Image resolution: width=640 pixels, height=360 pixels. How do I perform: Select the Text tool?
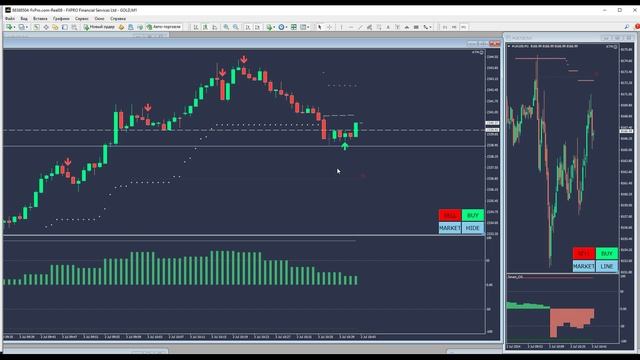(388, 27)
